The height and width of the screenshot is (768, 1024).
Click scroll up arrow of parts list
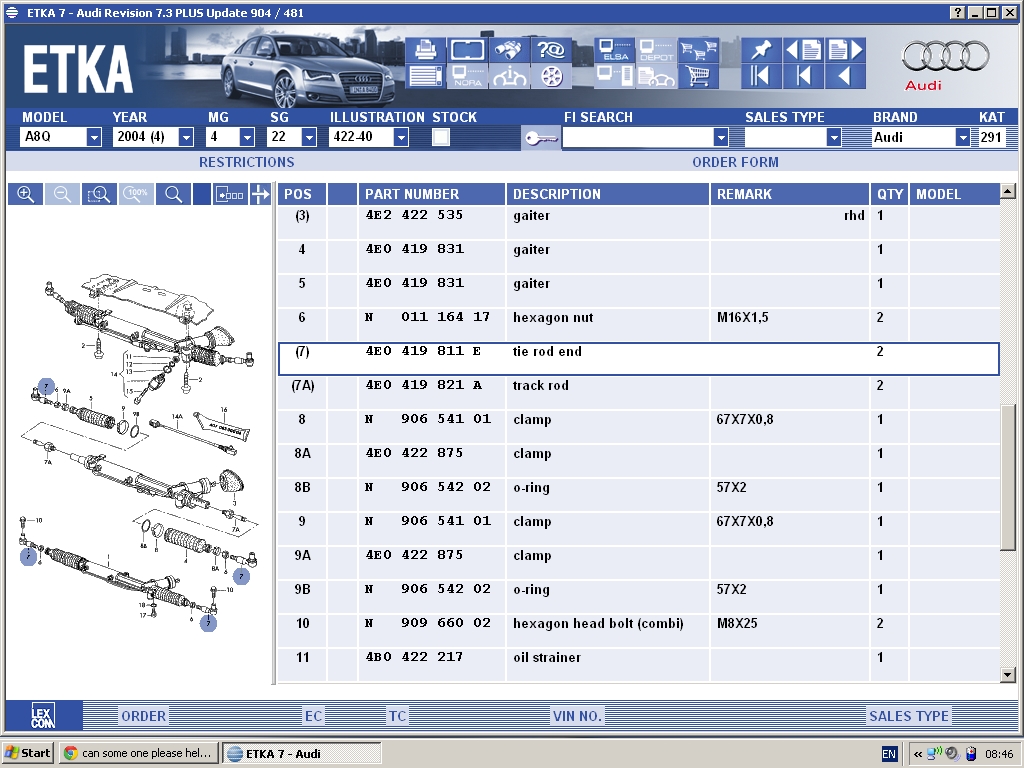(1007, 191)
